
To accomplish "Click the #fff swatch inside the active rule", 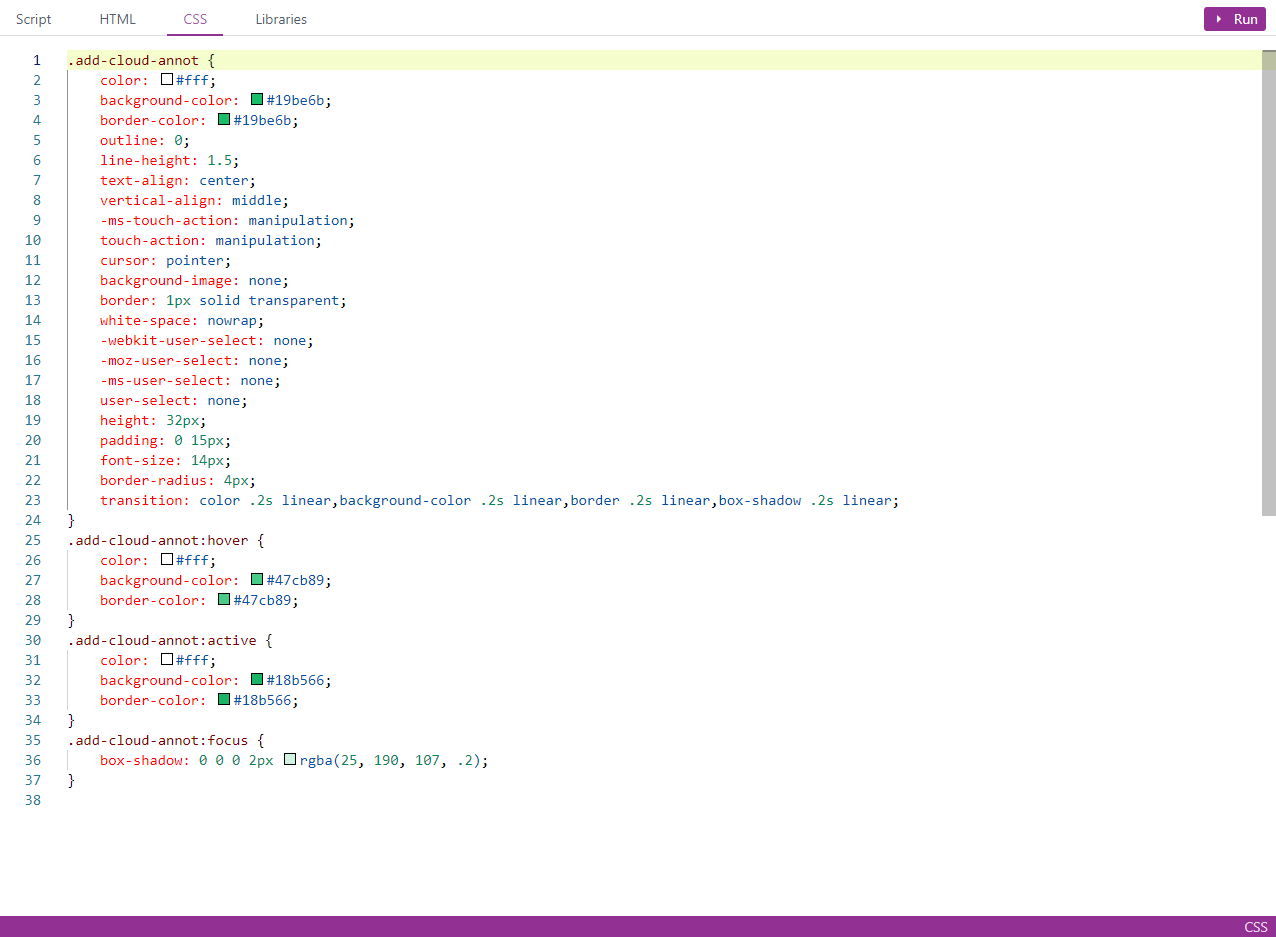I will 166,659.
